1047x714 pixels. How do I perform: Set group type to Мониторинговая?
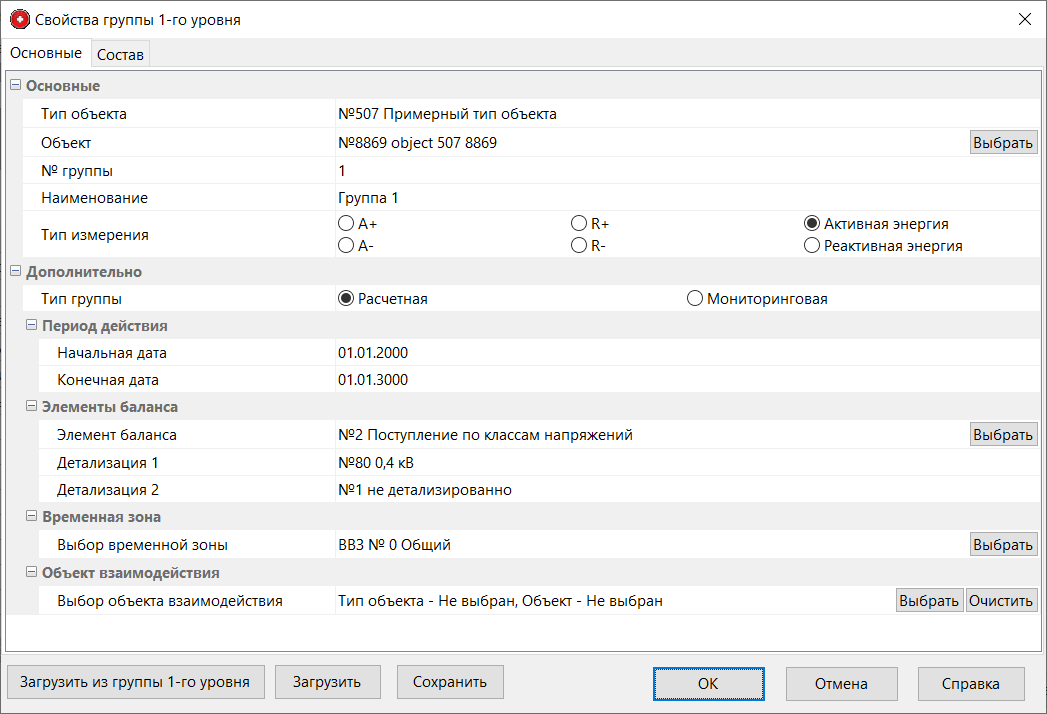[695, 299]
